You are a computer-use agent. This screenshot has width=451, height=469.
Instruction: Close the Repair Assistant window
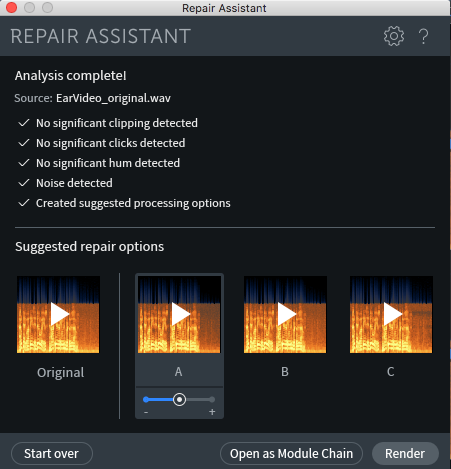[x=11, y=7]
